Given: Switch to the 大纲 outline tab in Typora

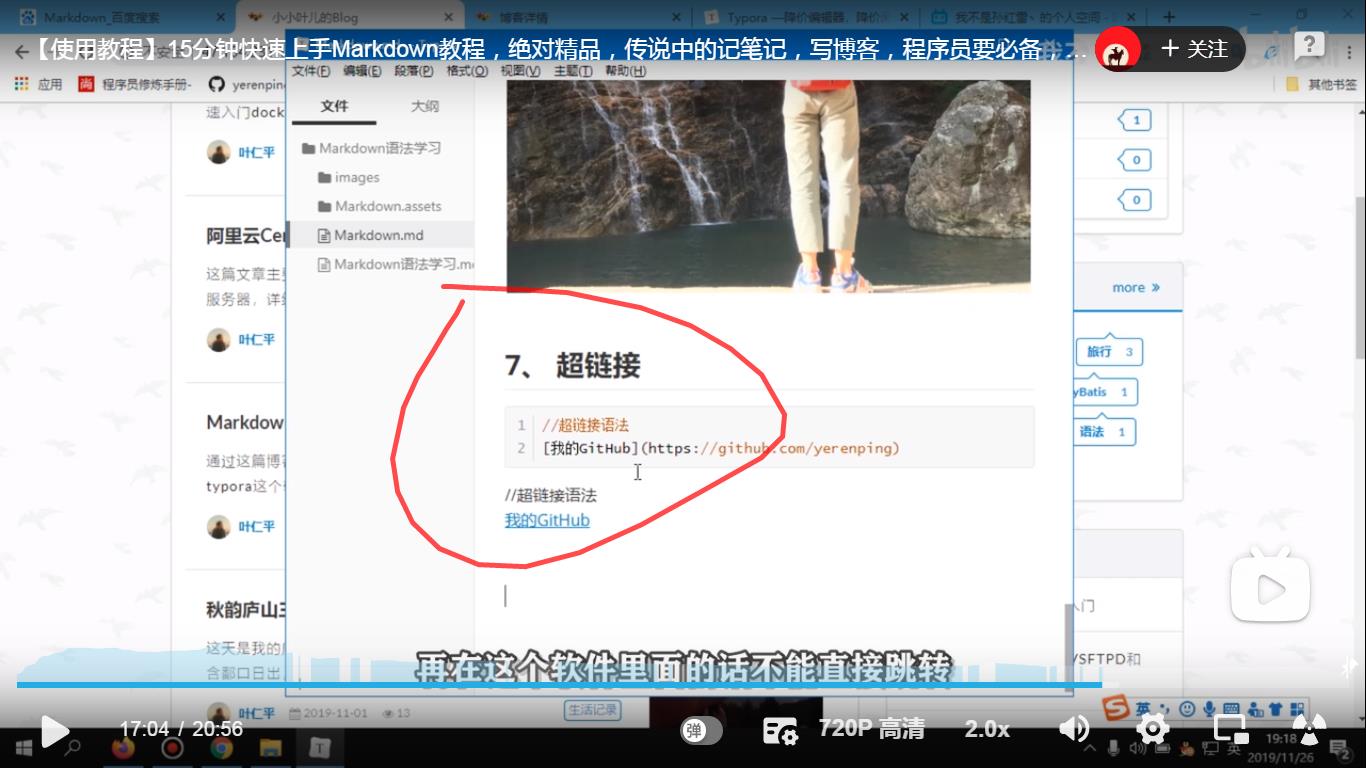Looking at the screenshot, I should point(425,106).
